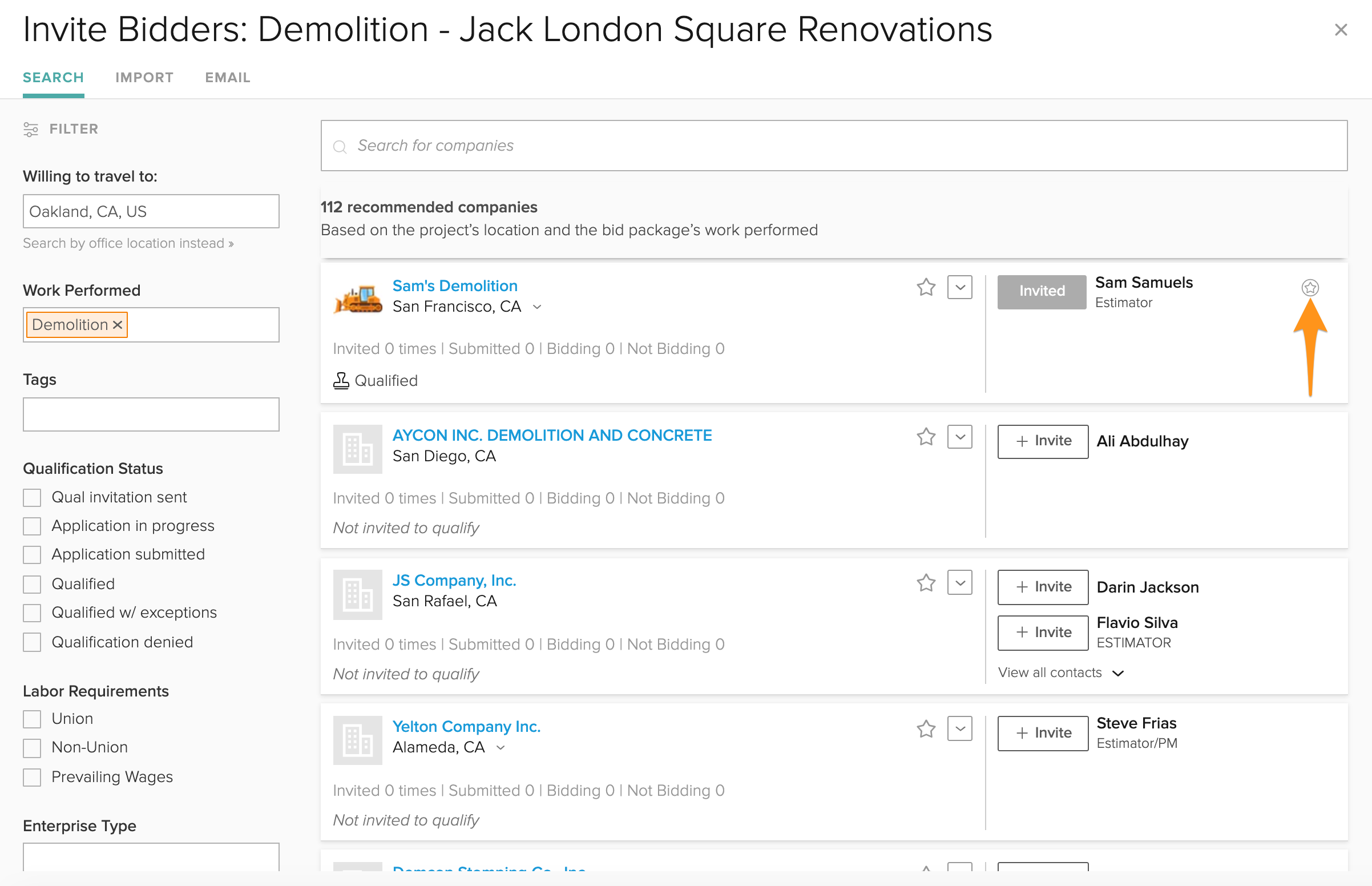The image size is (1372, 886).
Task: Open dropdown menu for Sam's Demolition row
Action: (960, 287)
